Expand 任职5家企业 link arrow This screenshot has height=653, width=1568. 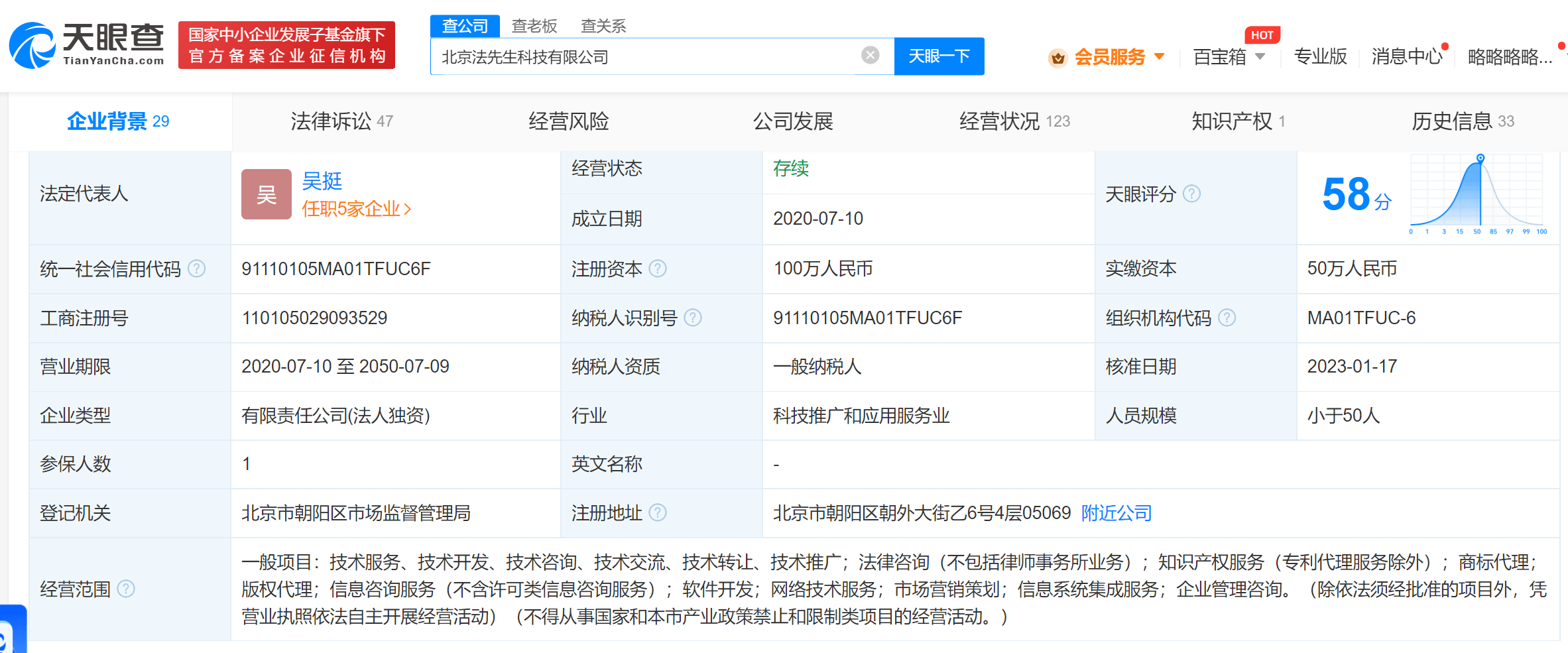[x=408, y=209]
